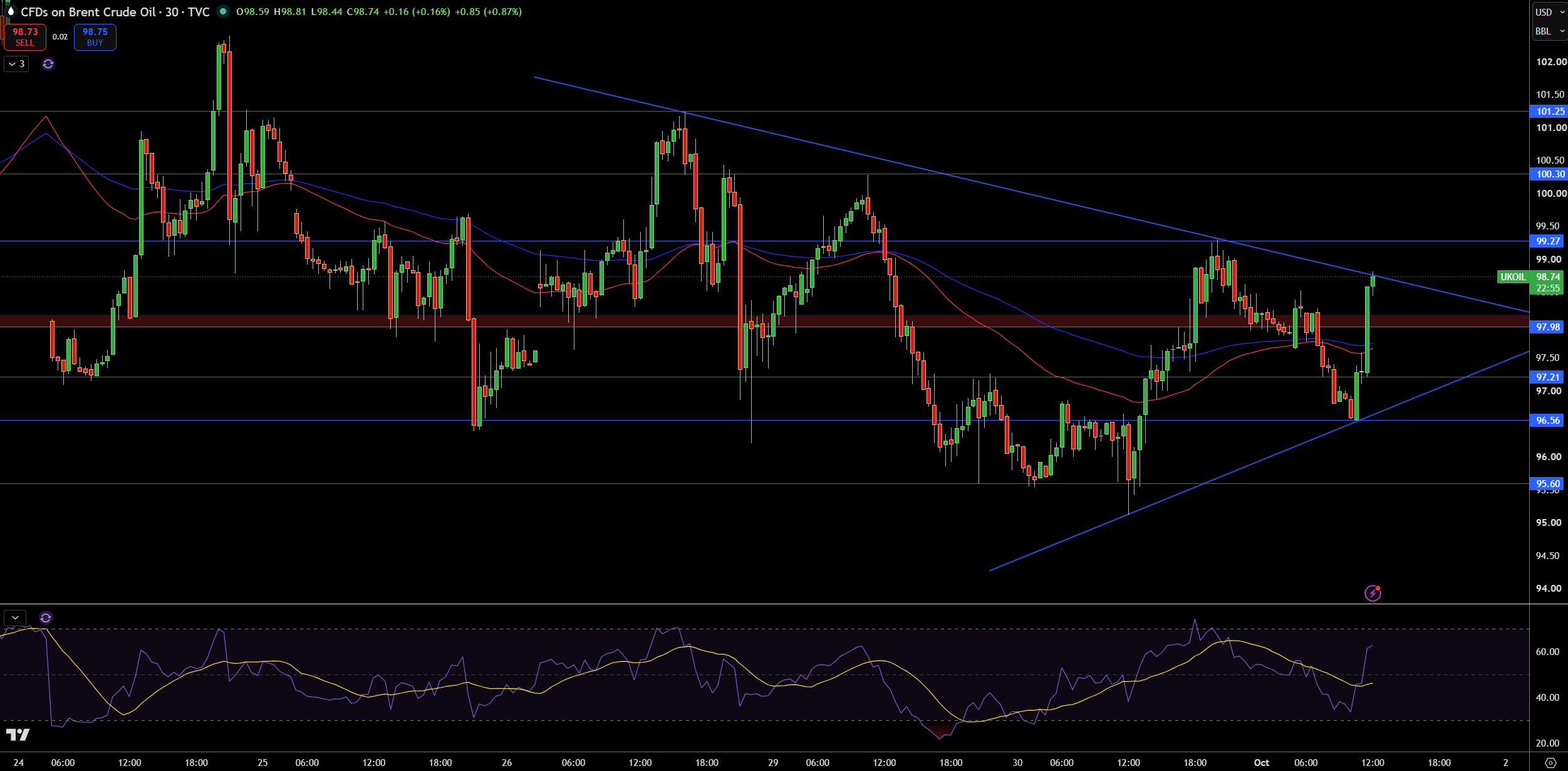Click the 100.30 price level label
Viewport: 1568px width, 771px height.
tap(1548, 174)
